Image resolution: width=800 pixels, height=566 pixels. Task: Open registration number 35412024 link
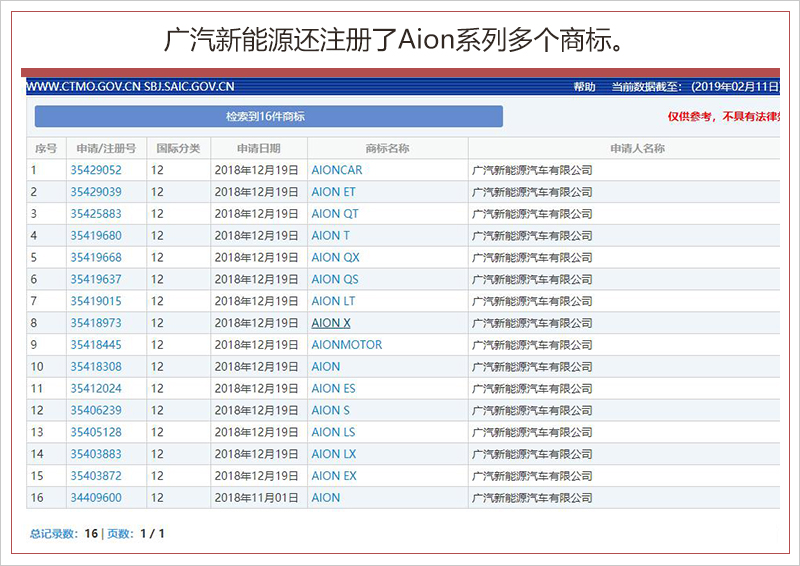tap(96, 388)
